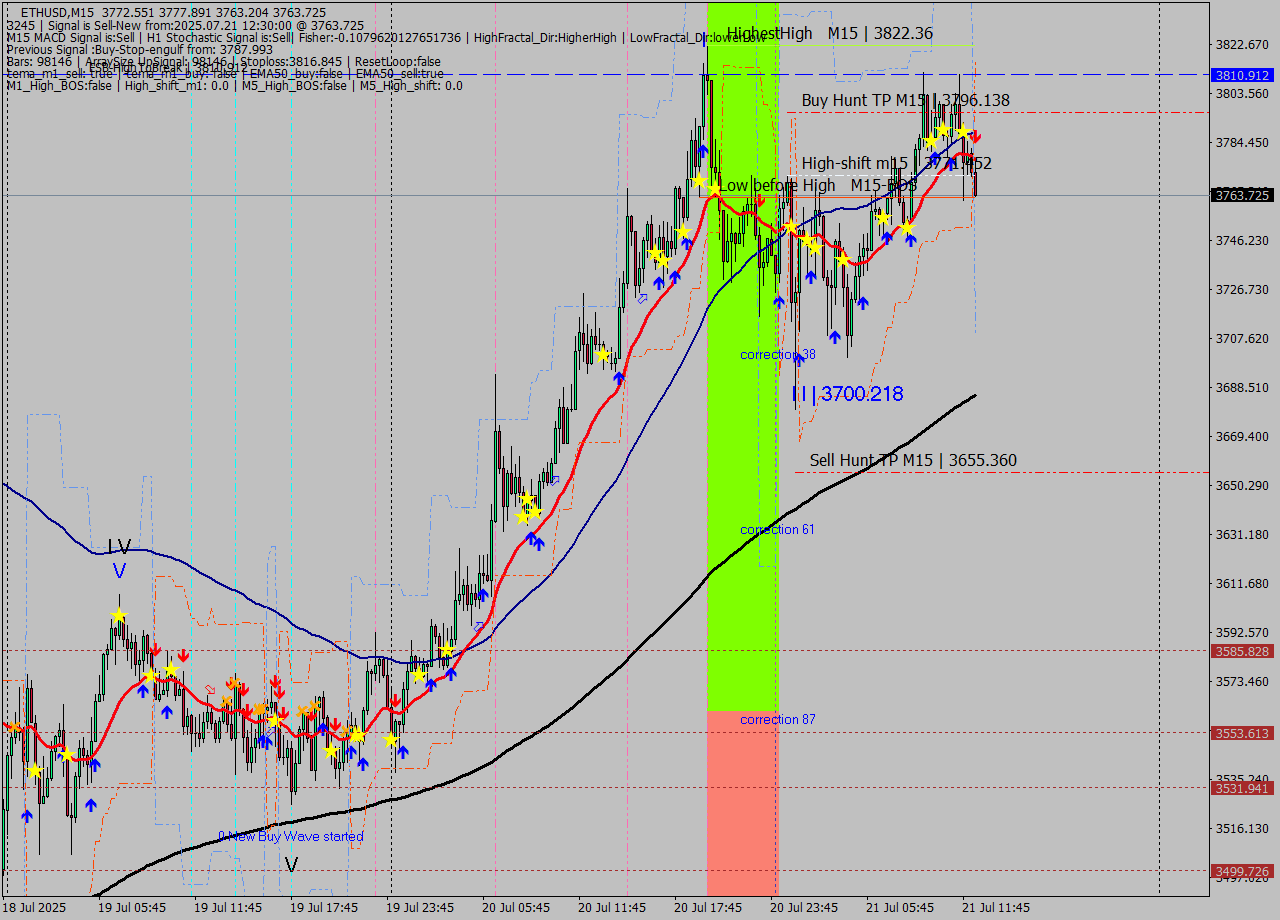Select the correction 61 label

coord(777,529)
